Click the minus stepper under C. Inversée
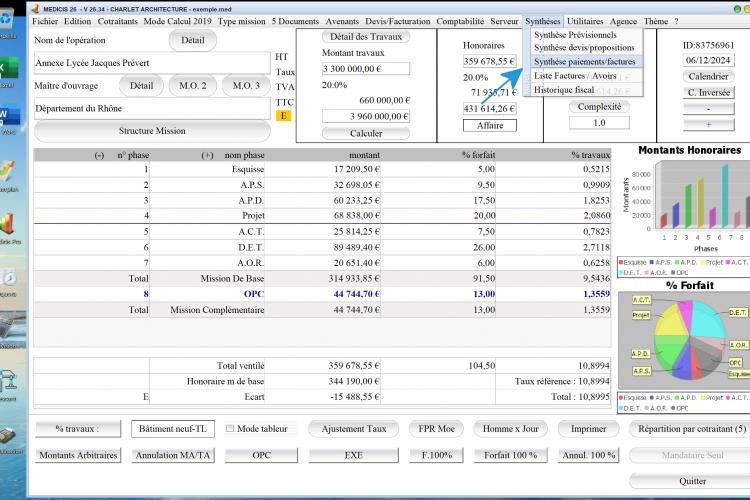Viewport: 750px width, 500px height. click(708, 109)
